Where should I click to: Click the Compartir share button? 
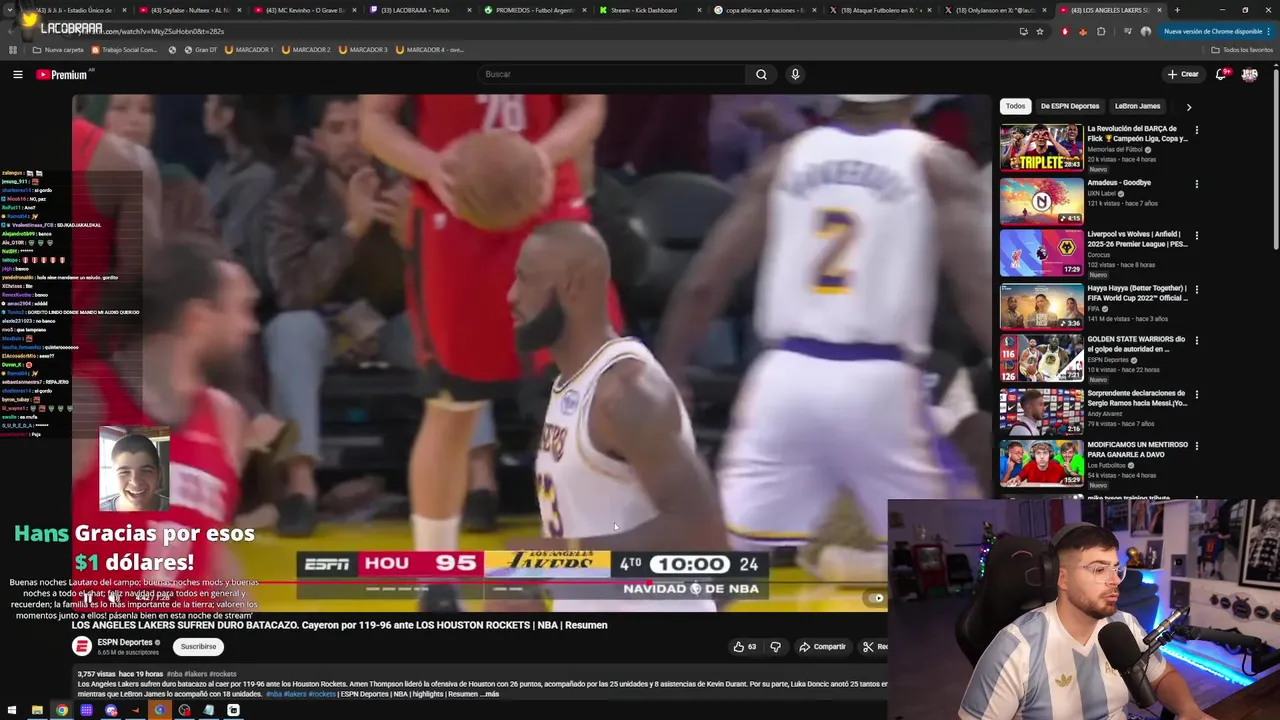822,647
